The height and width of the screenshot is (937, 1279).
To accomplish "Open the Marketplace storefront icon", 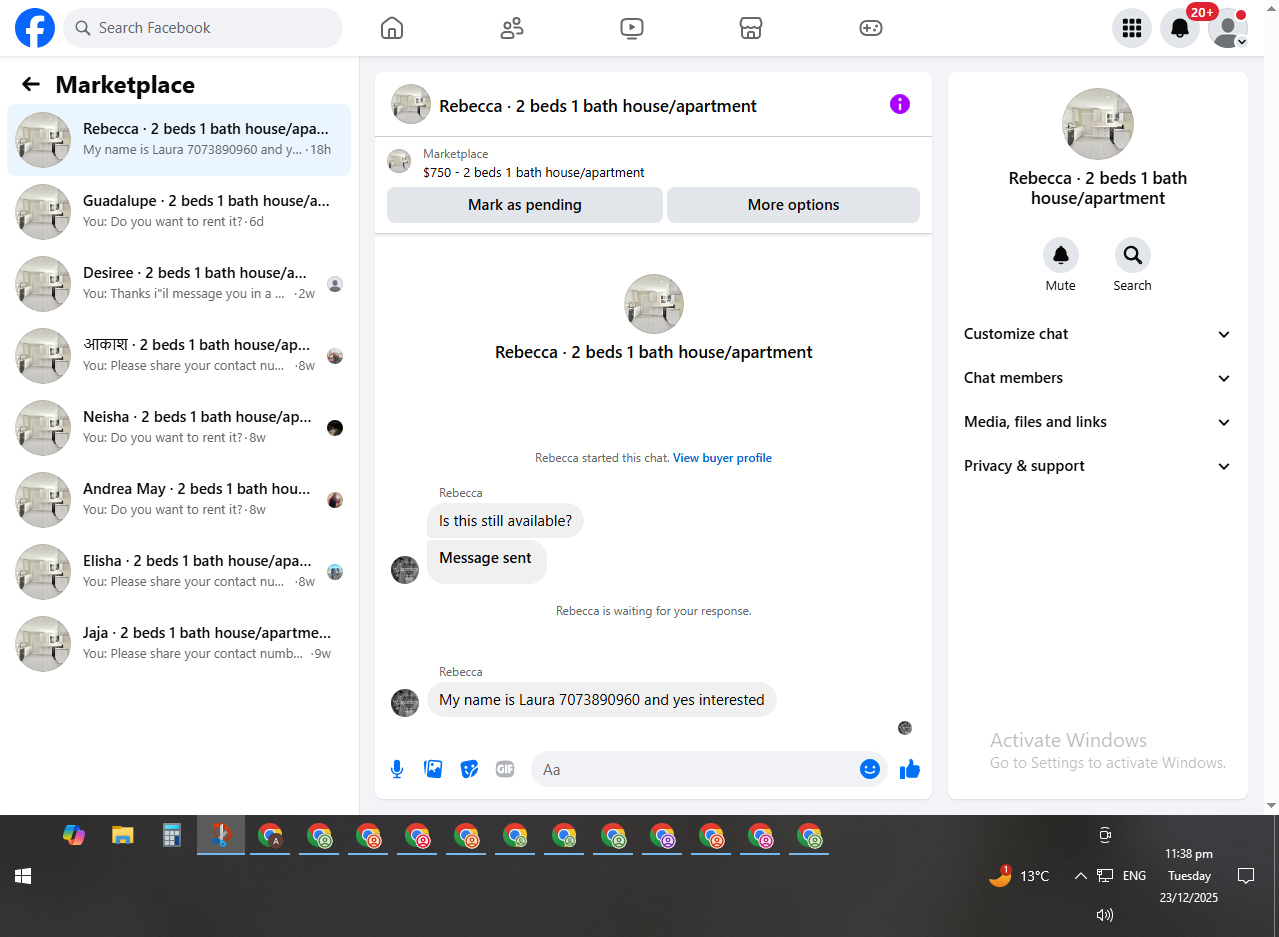I will coord(751,28).
